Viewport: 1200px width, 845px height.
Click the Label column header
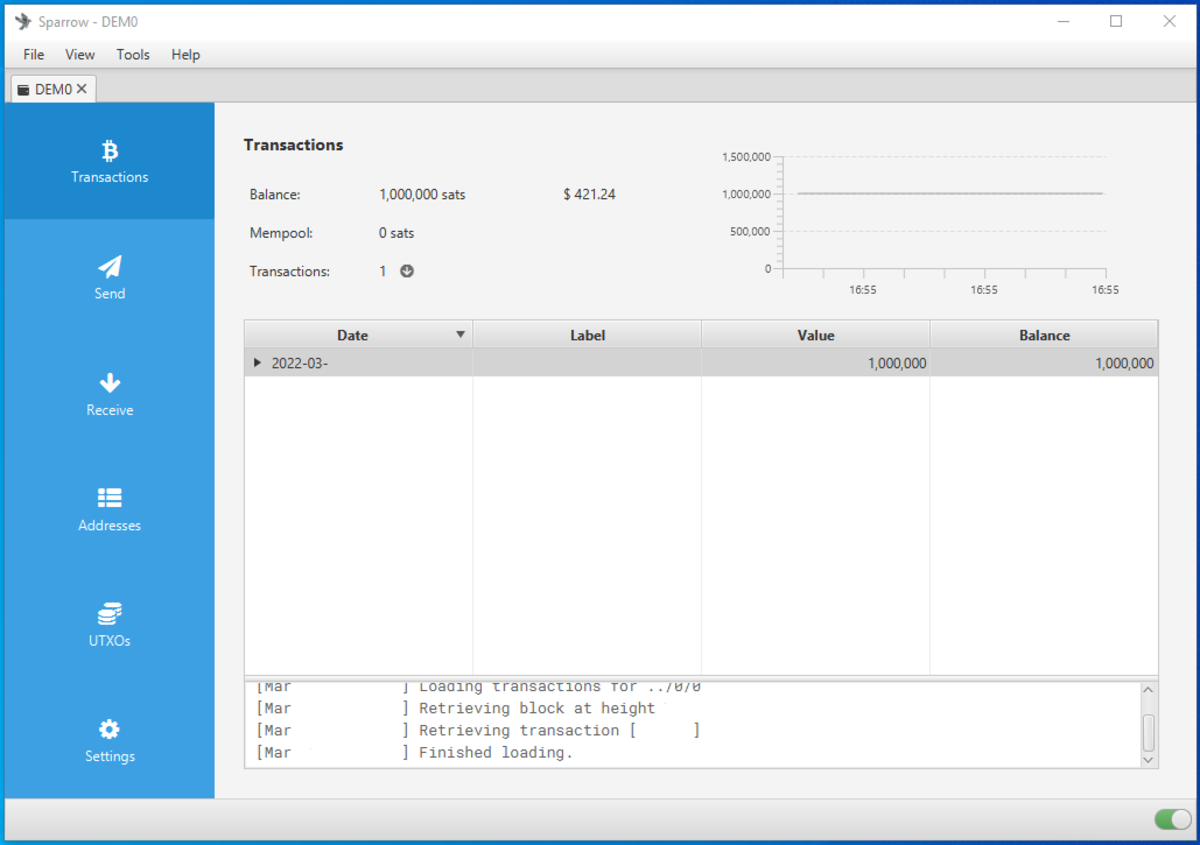[587, 335]
